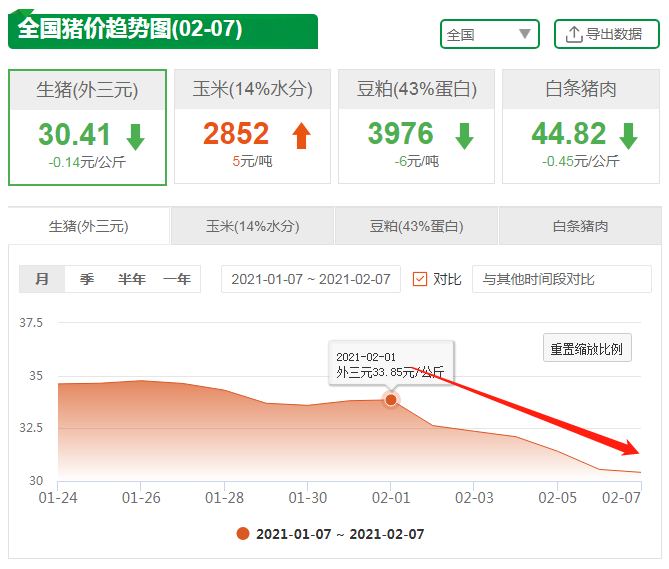The width and height of the screenshot is (669, 569).
Task: Select the 一年 time range
Action: pos(177,279)
